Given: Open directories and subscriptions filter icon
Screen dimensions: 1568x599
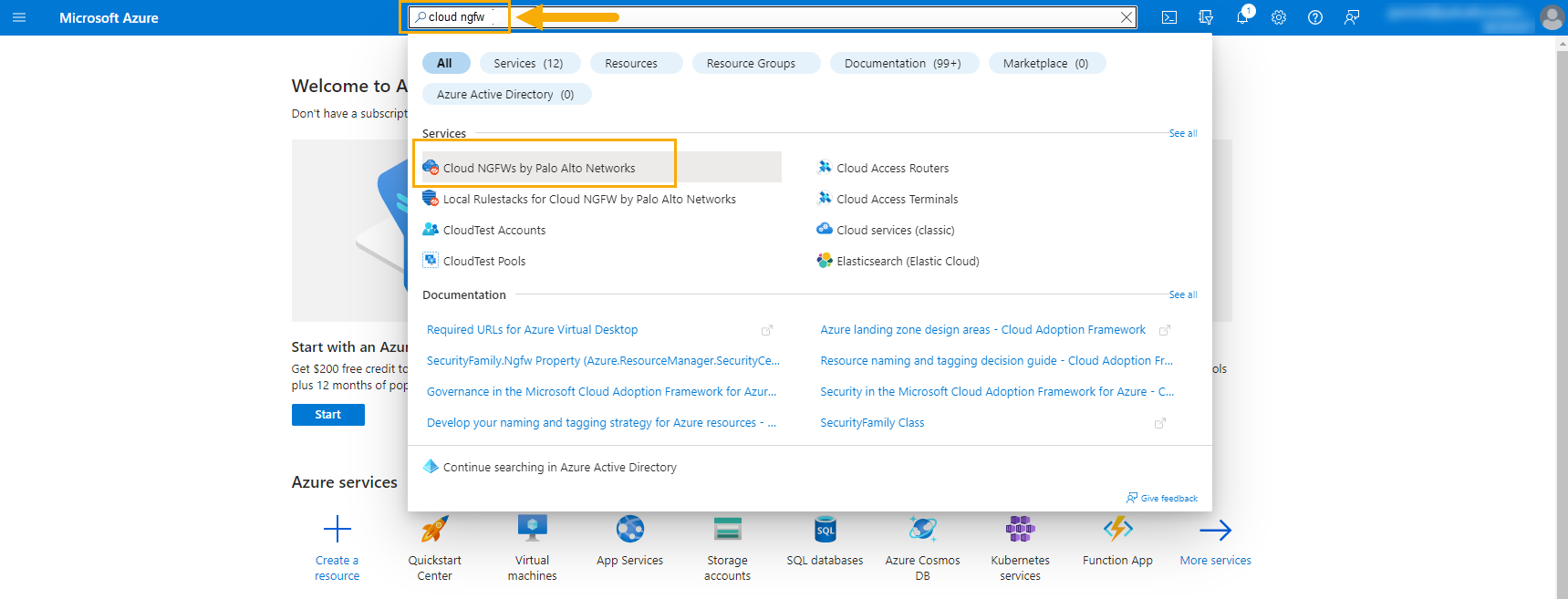Looking at the screenshot, I should point(1205,17).
